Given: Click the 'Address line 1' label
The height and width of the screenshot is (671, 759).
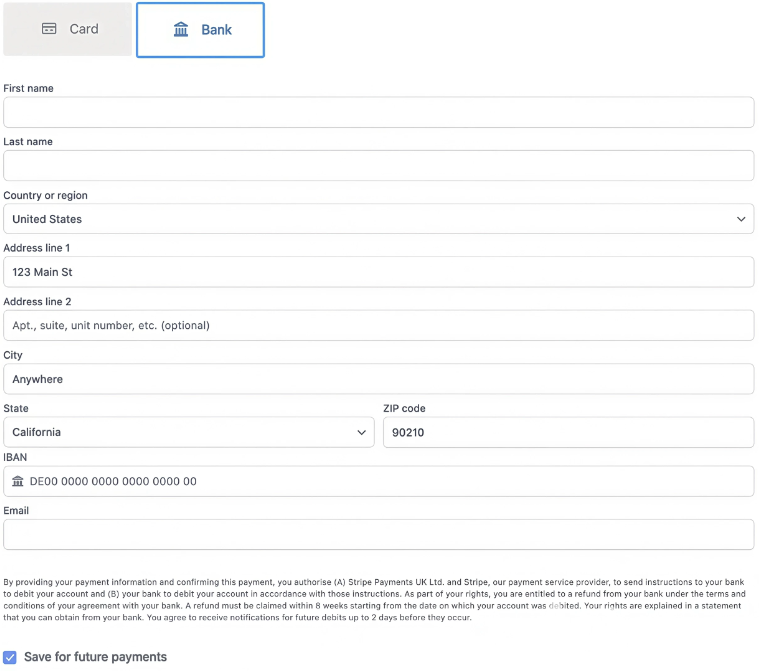Looking at the screenshot, I should (37, 248).
